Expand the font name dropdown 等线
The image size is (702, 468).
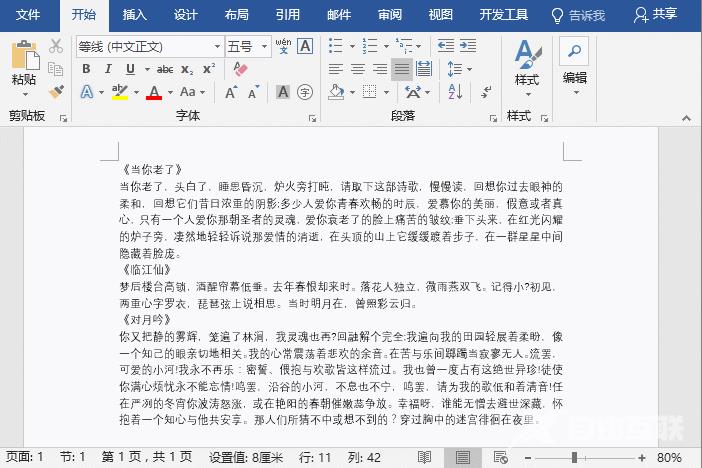[x=217, y=47]
